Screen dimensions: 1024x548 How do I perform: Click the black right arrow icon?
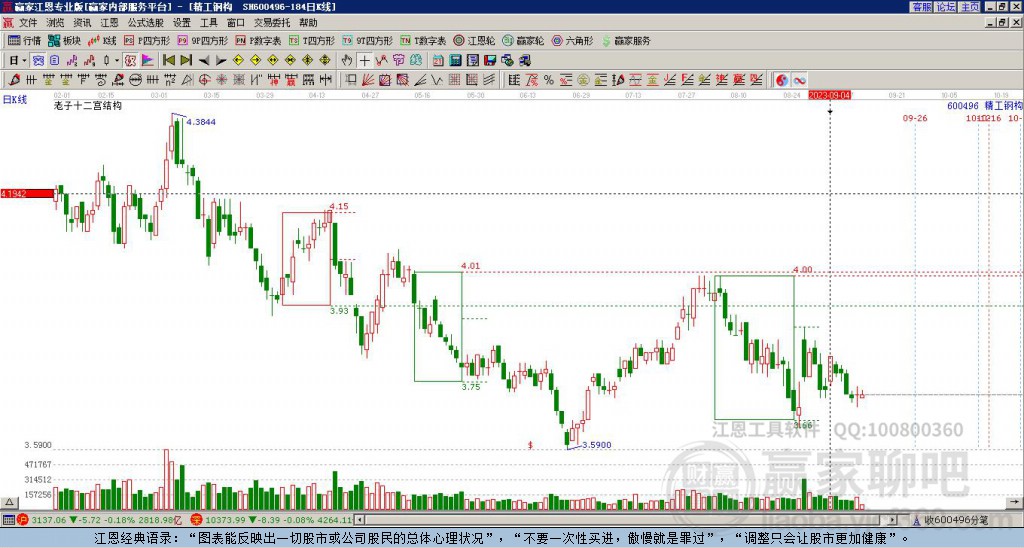pos(221,61)
